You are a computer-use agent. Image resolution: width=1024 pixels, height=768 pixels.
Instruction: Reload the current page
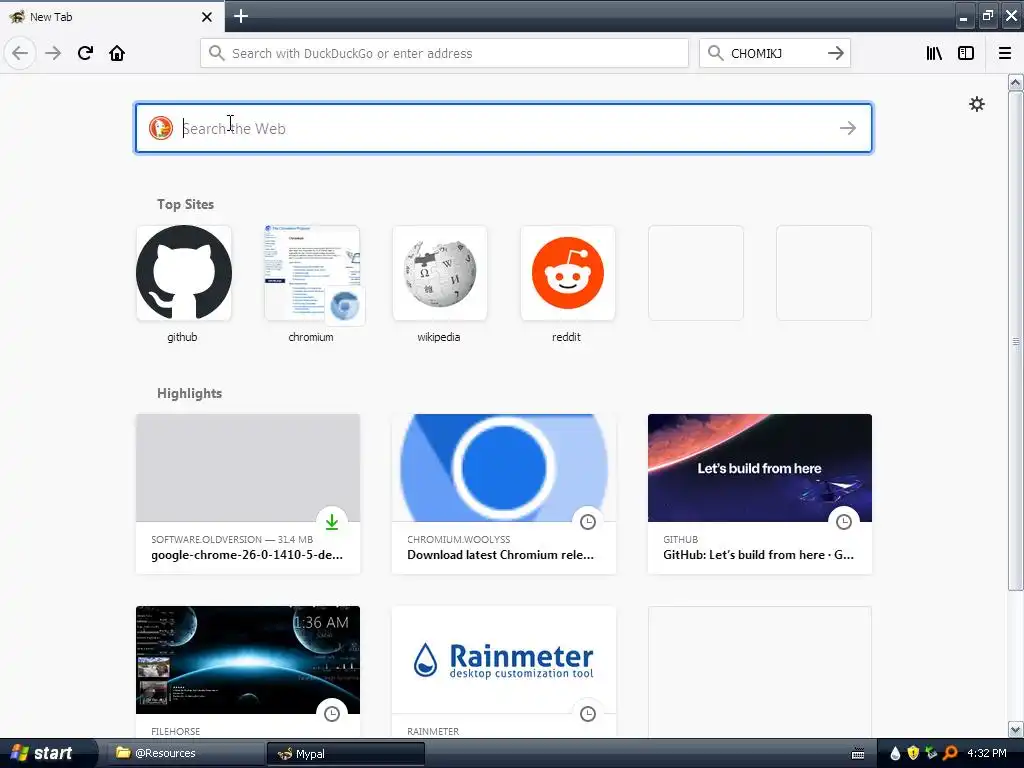[x=85, y=53]
